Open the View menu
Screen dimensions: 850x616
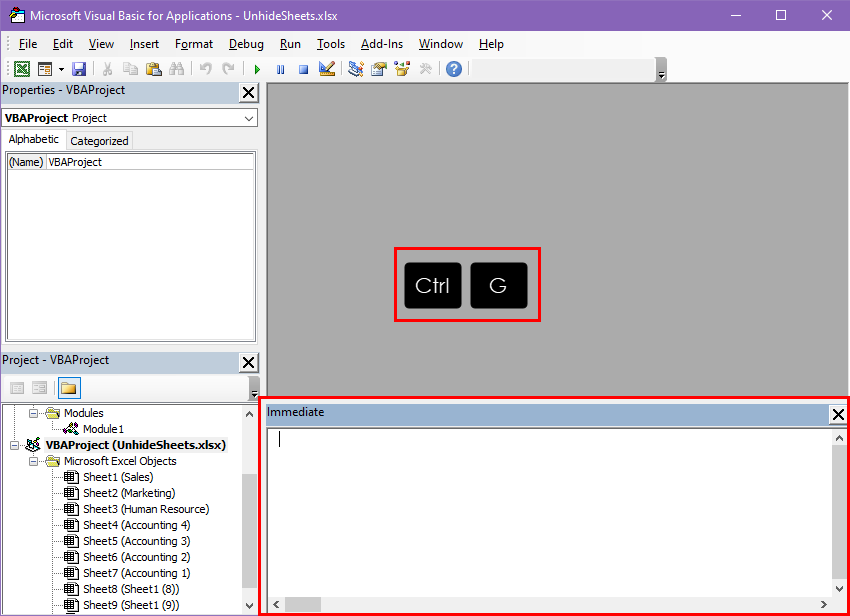pos(101,44)
